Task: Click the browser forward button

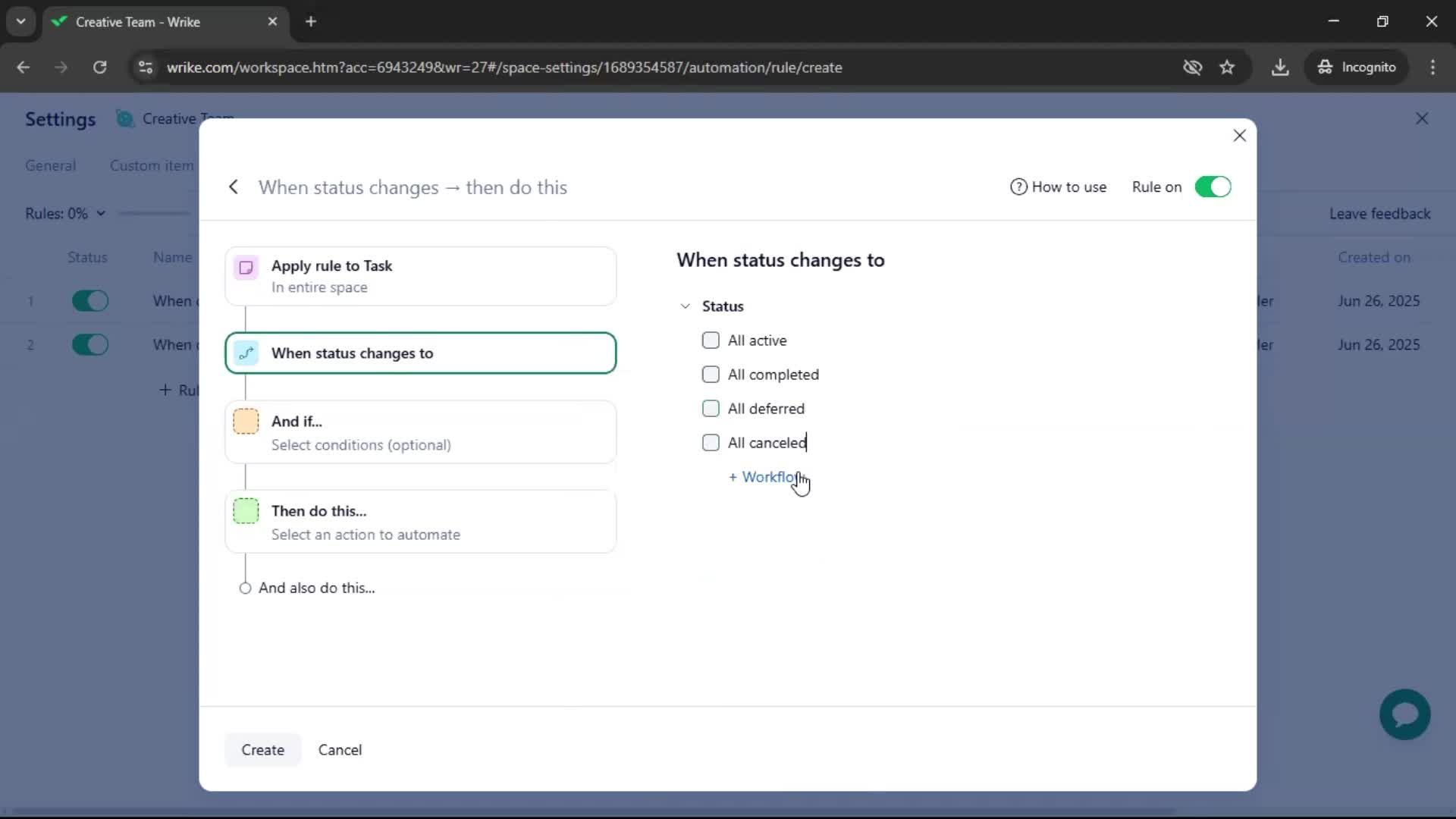Action: click(x=61, y=67)
